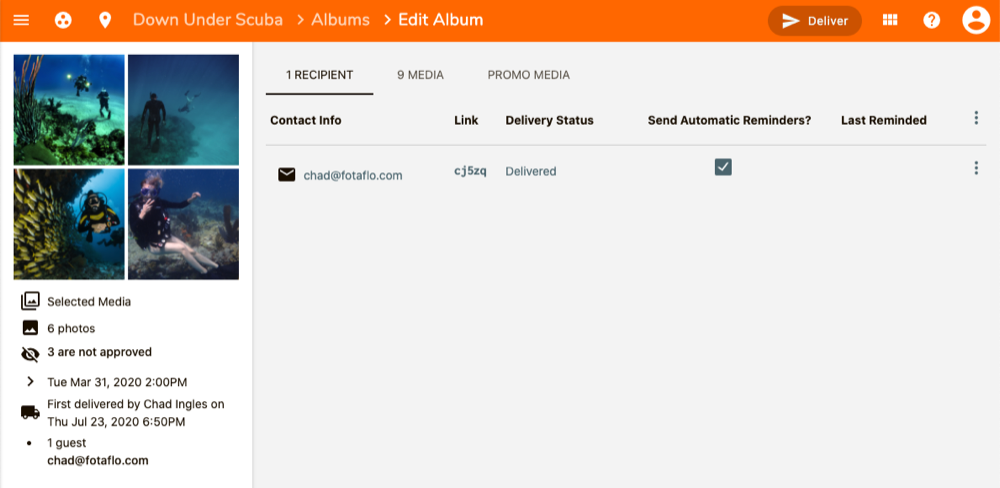Screen dimensions: 1000x488
Task: Go to Albums in the breadcrumb
Action: pos(341,20)
